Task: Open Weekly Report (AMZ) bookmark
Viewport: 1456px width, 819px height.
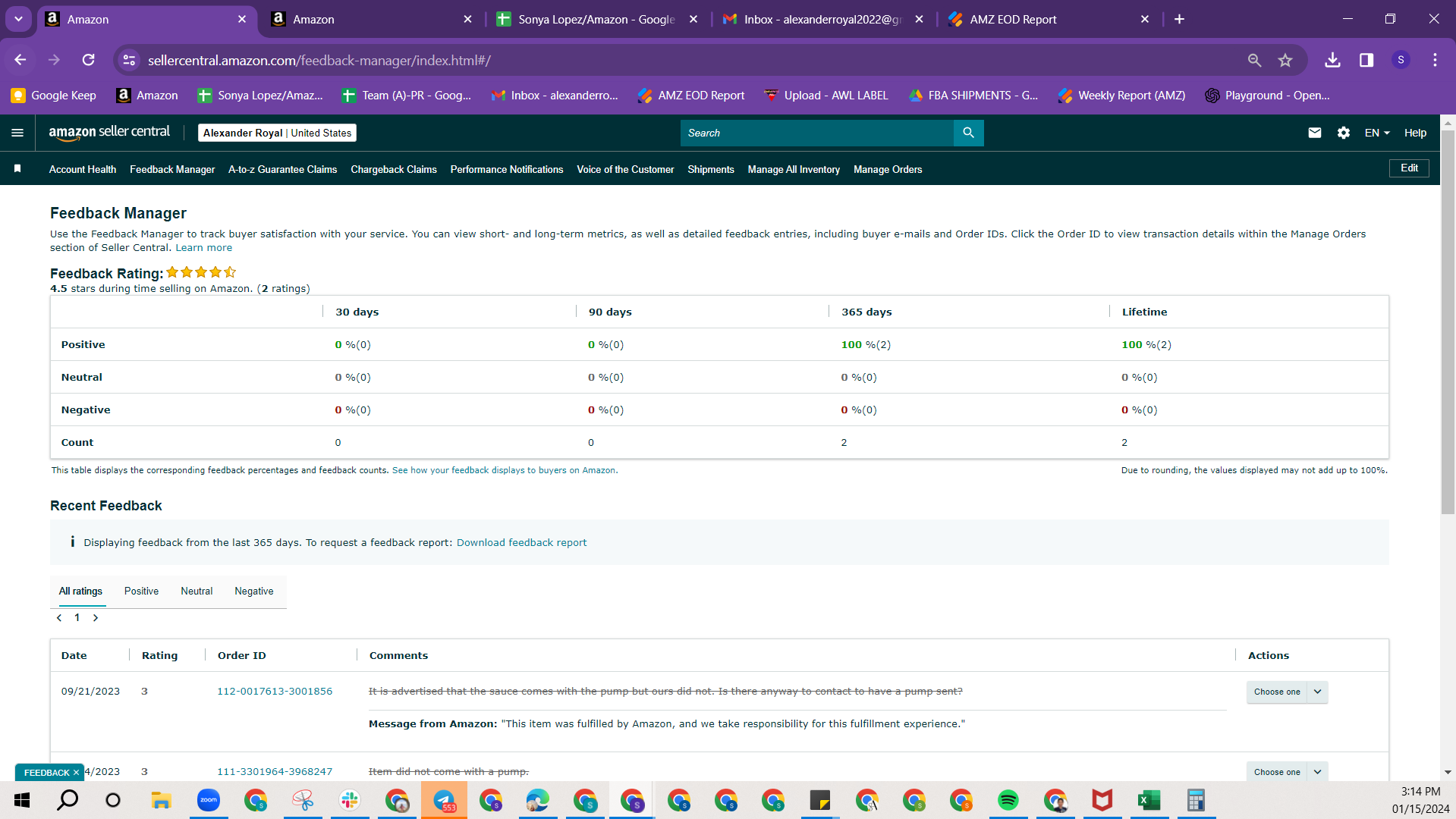Action: pyautogui.click(x=1121, y=95)
